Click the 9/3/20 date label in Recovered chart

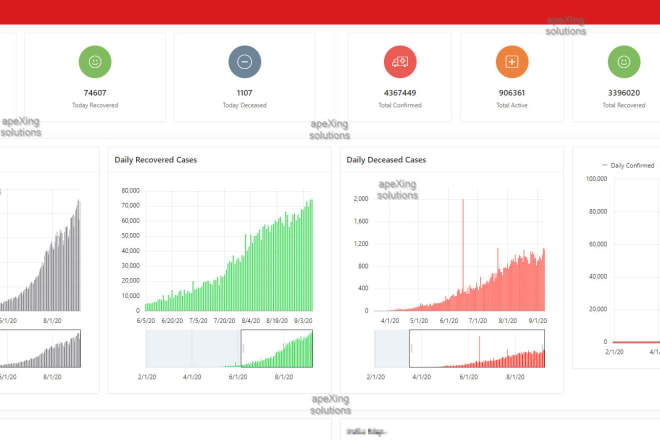coord(303,321)
